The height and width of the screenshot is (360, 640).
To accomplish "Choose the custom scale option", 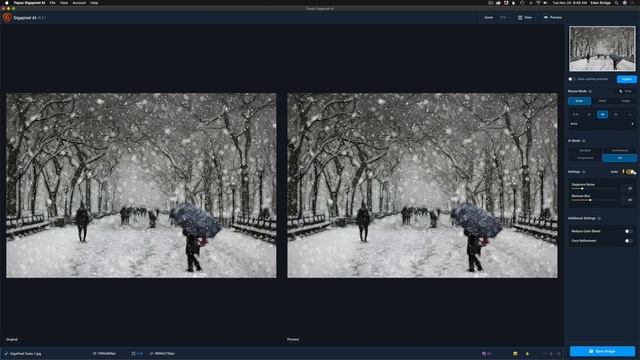I will coord(629,115).
